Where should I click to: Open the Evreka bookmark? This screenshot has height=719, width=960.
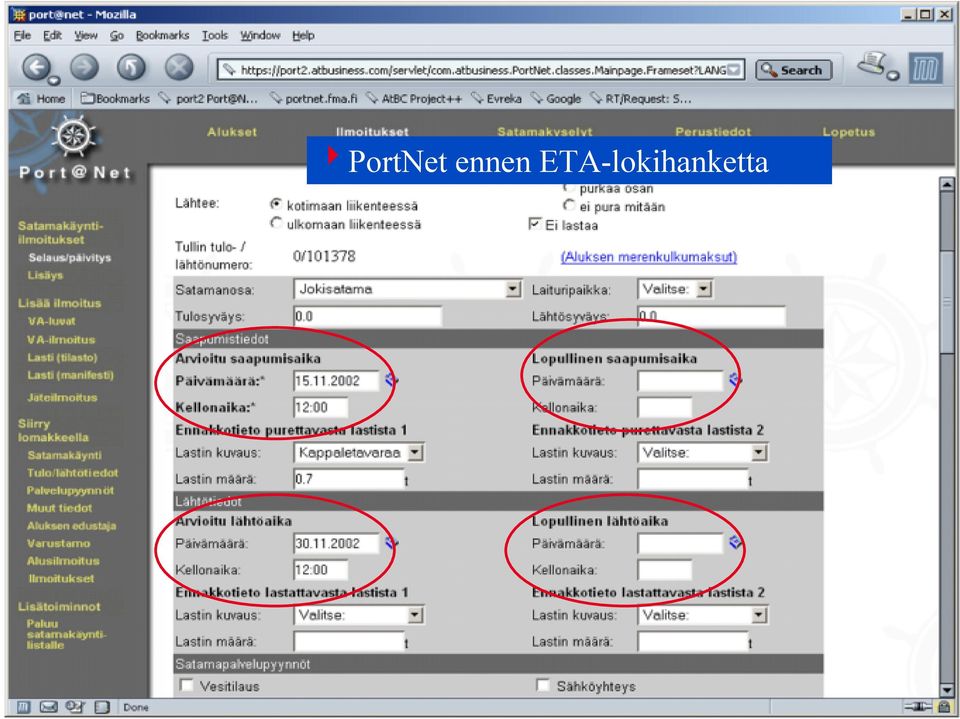[497, 99]
